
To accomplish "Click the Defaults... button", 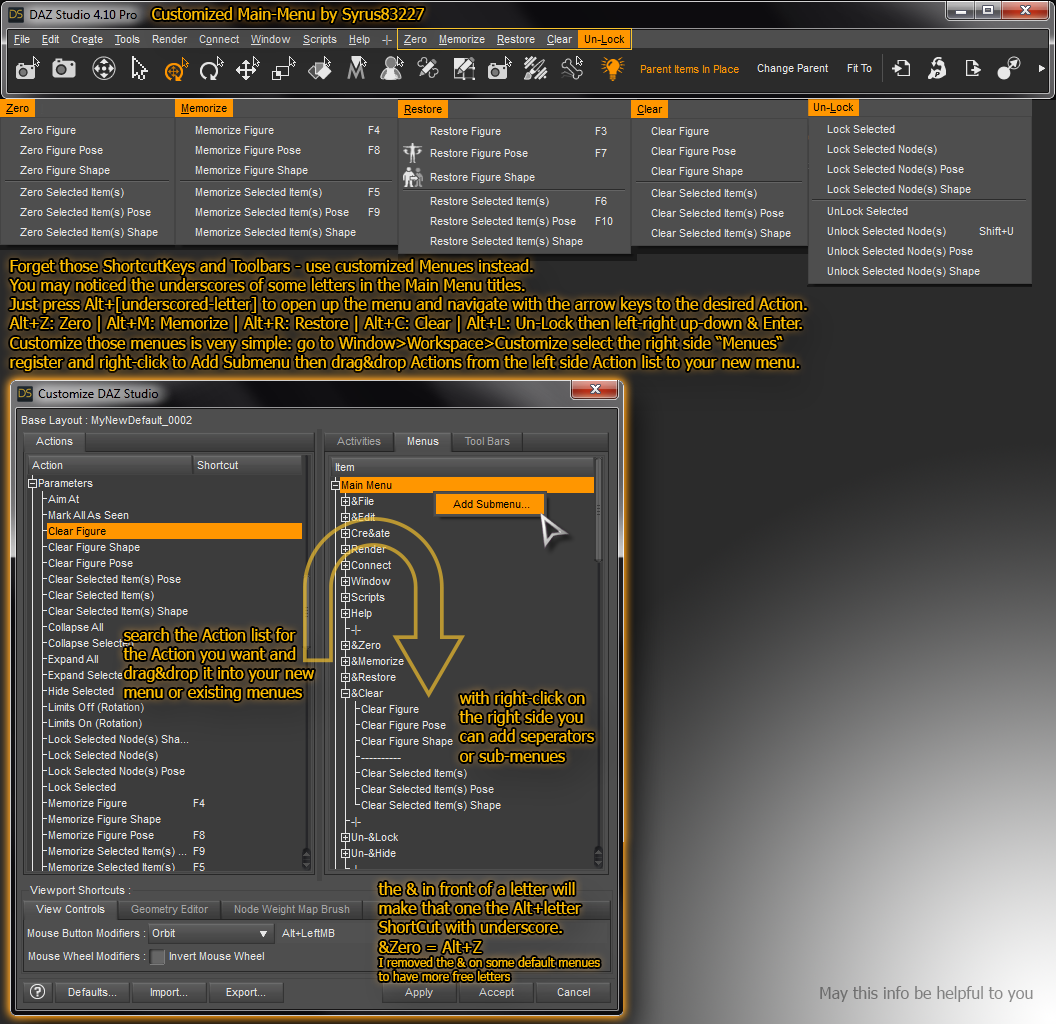I will (92, 992).
